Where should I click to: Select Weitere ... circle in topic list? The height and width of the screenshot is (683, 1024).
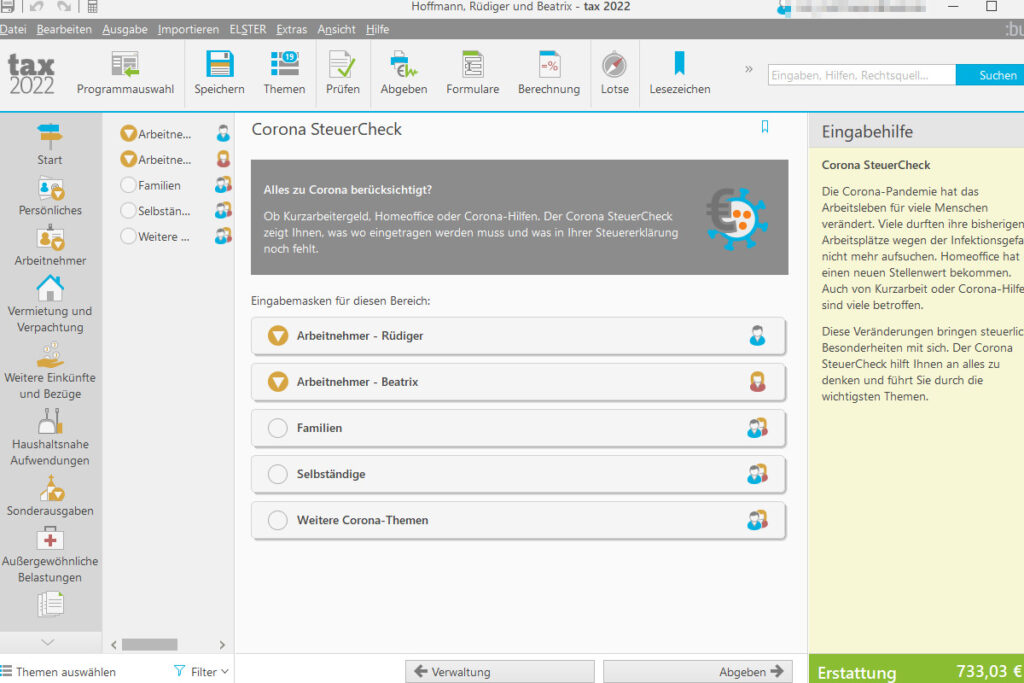[128, 236]
